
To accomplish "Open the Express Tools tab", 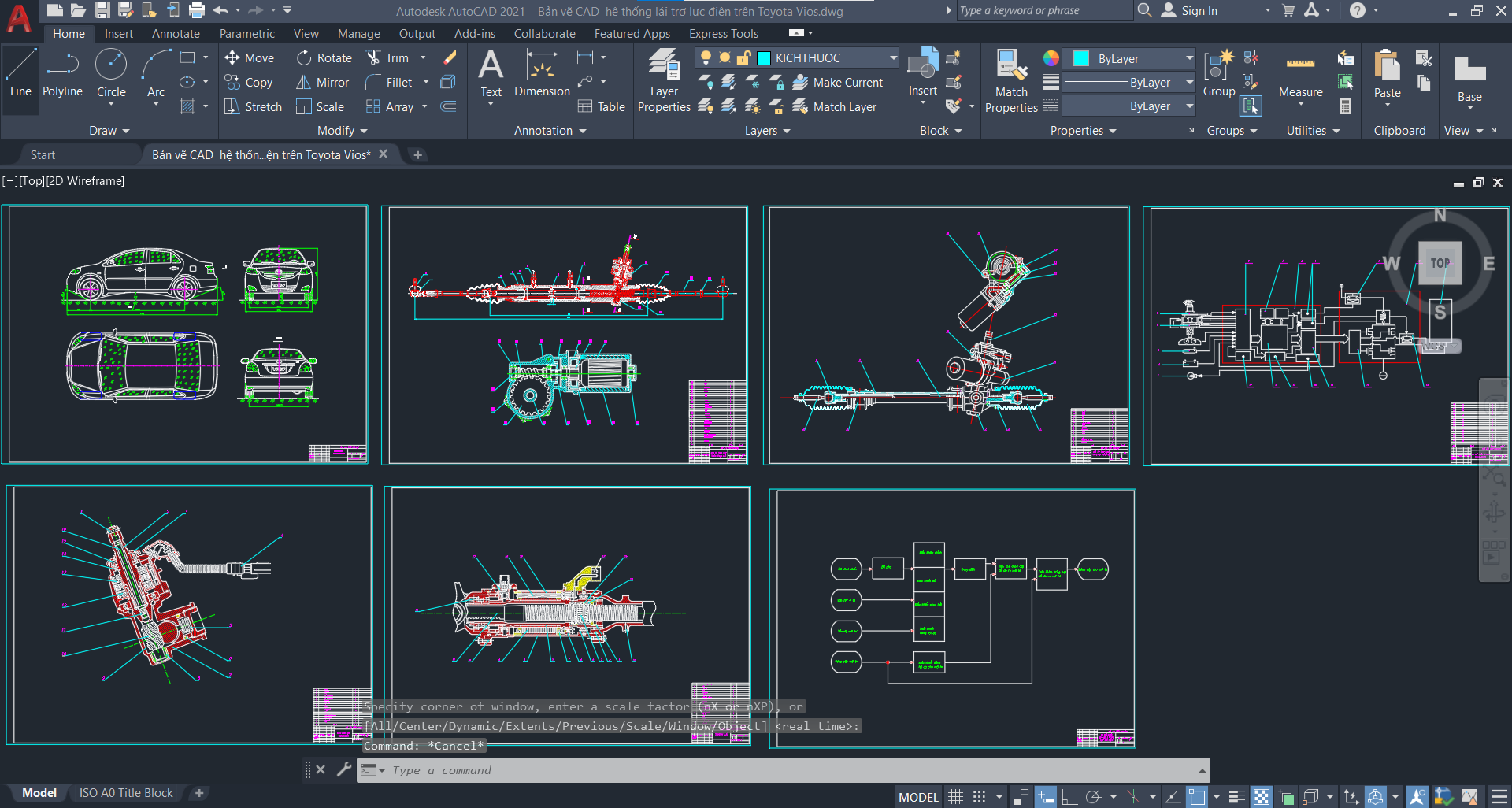I will coord(724,34).
